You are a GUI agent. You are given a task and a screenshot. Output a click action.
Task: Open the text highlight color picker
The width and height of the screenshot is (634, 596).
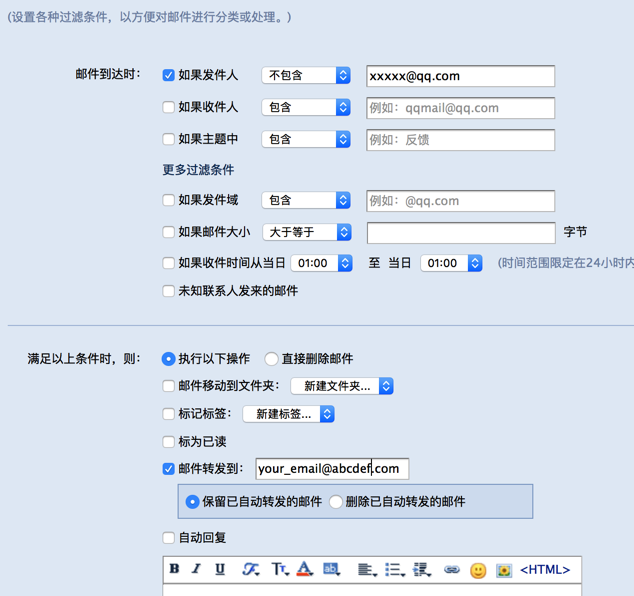332,569
